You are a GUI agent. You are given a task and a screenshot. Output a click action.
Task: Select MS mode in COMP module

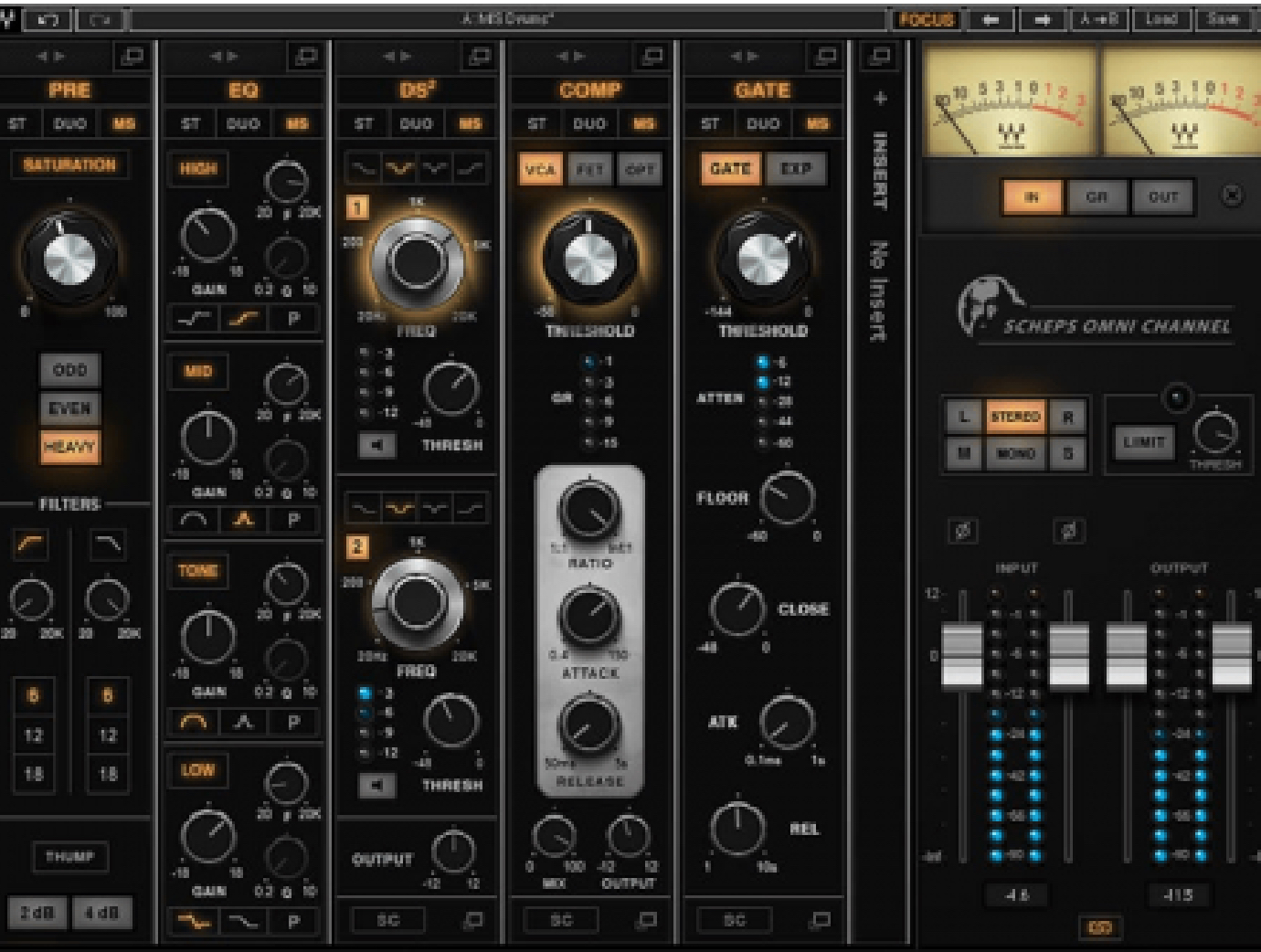(644, 123)
